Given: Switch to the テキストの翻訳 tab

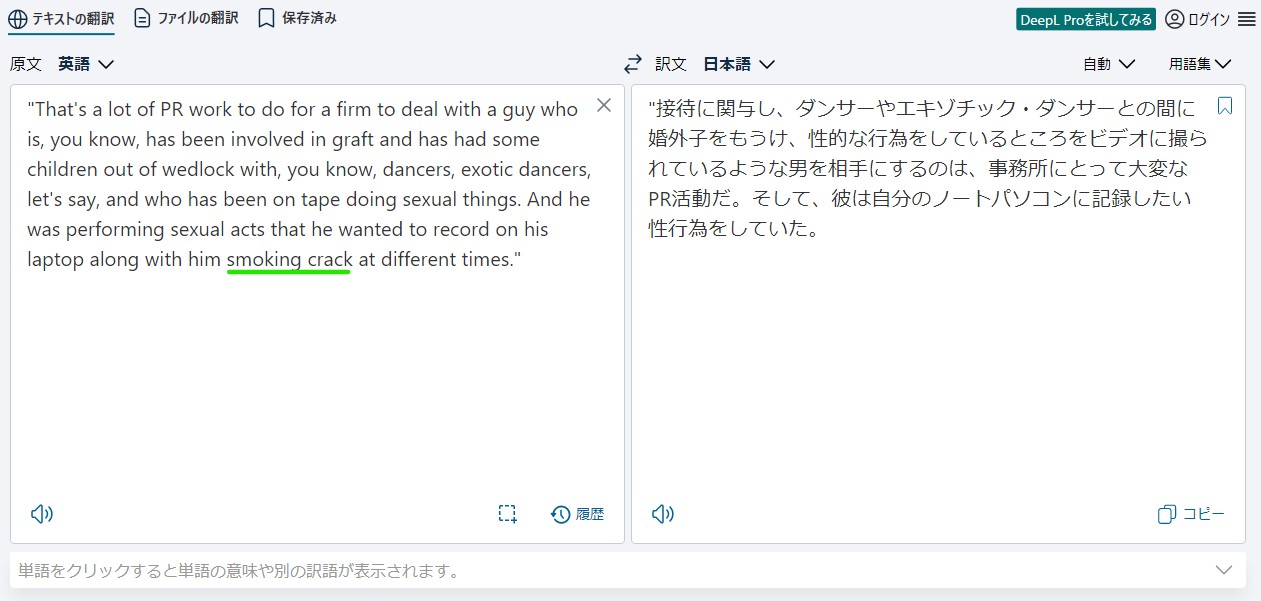Looking at the screenshot, I should pyautogui.click(x=61, y=18).
